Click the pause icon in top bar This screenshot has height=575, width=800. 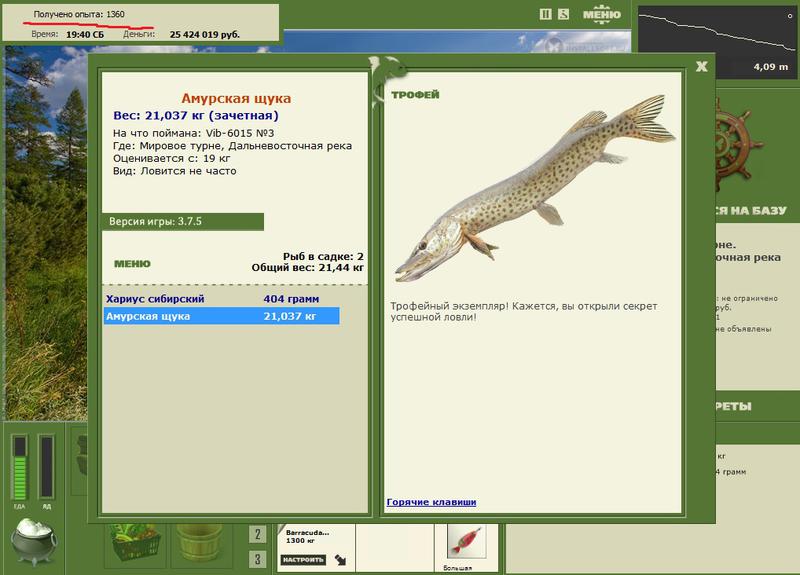click(x=545, y=14)
